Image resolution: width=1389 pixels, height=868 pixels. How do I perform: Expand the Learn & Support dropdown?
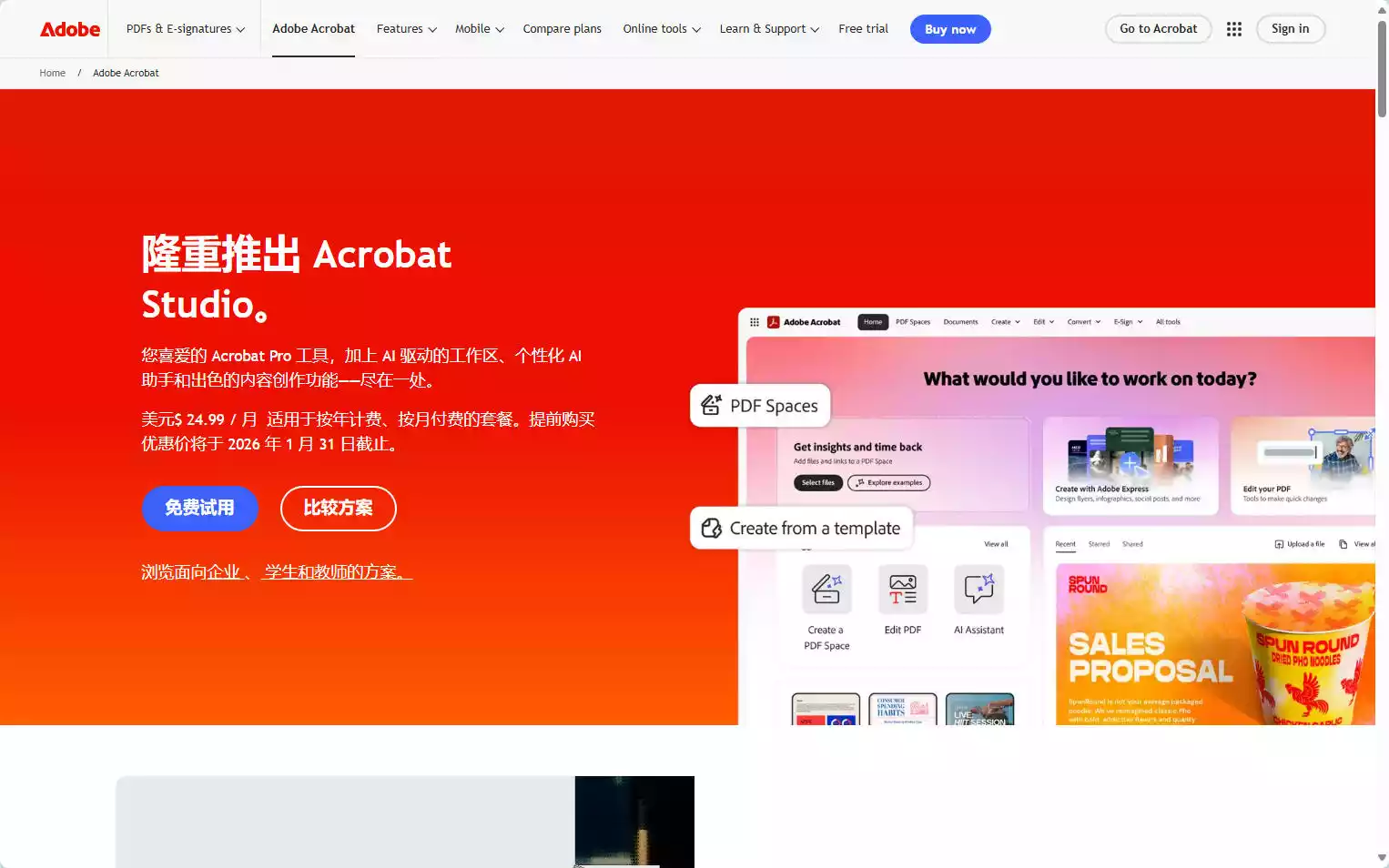[769, 29]
